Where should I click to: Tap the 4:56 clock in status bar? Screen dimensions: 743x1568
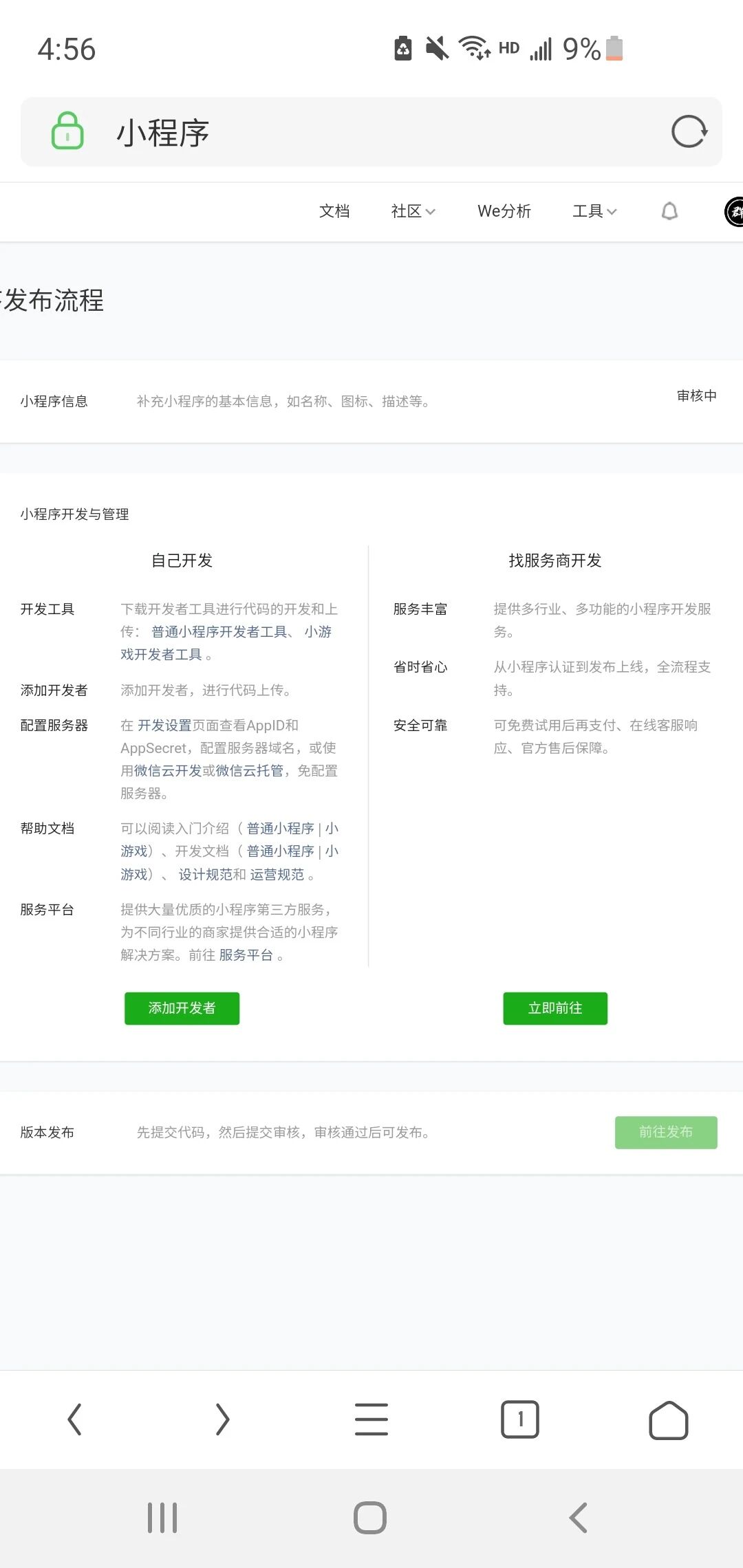pos(66,50)
